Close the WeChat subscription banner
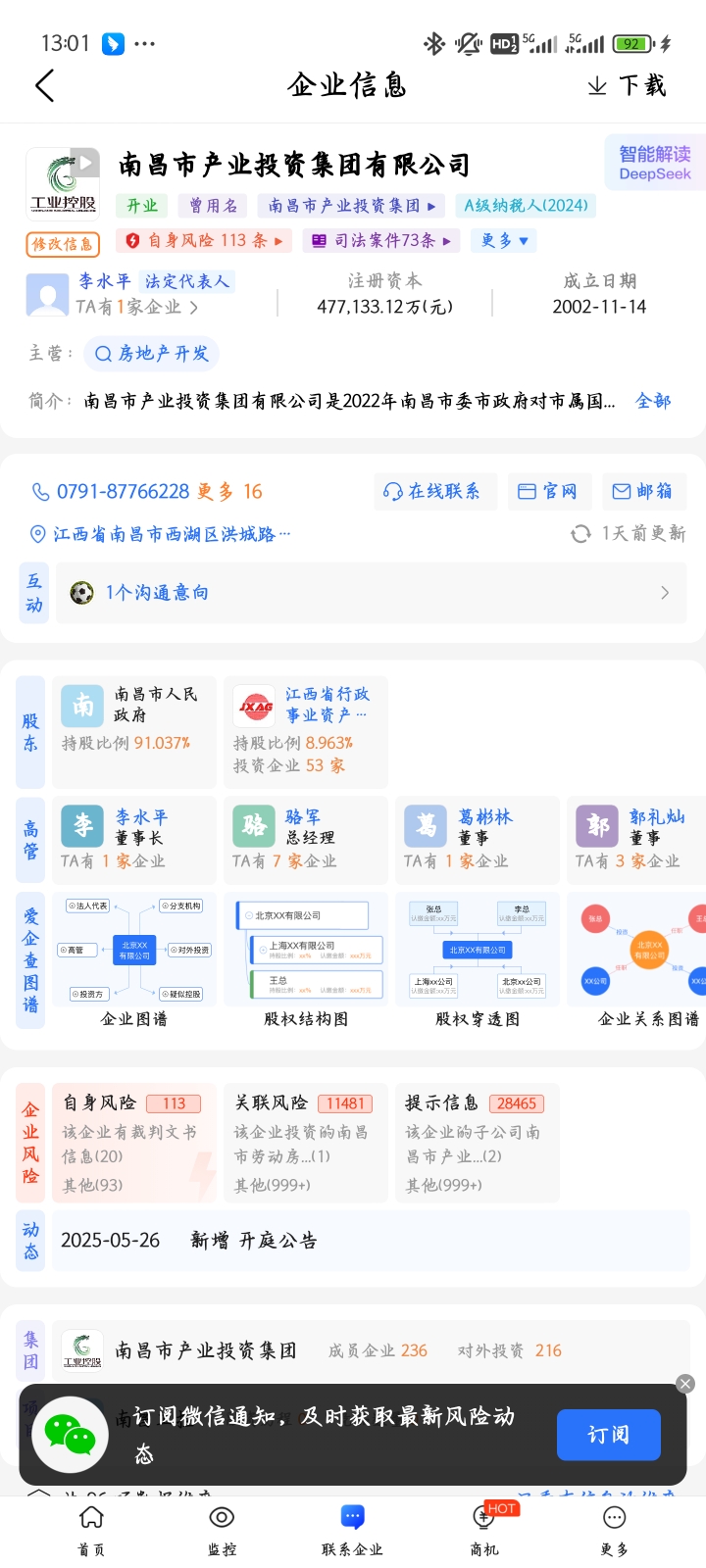The image size is (706, 1568). tap(685, 1384)
